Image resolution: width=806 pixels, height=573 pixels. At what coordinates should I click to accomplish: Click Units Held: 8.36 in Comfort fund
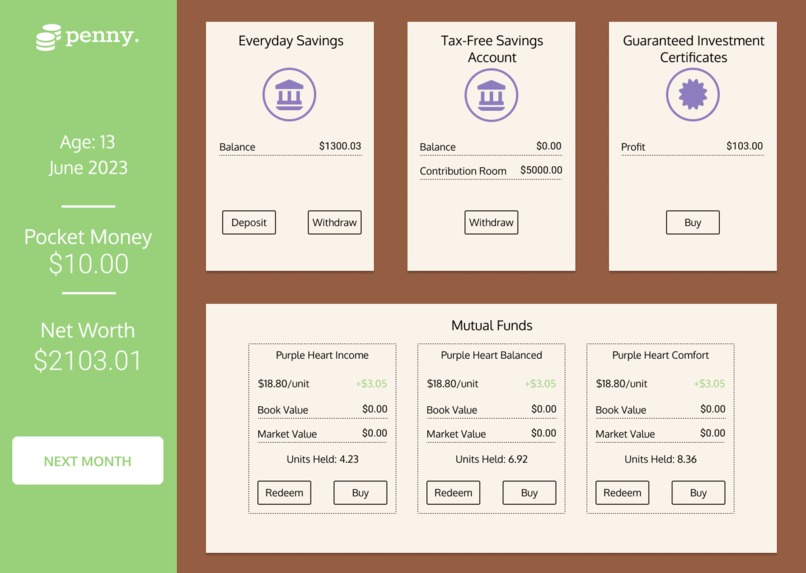coord(661,459)
